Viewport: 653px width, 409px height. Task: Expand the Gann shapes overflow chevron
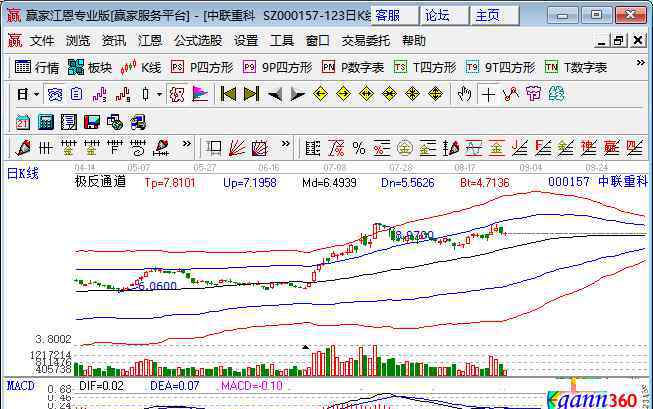click(285, 144)
